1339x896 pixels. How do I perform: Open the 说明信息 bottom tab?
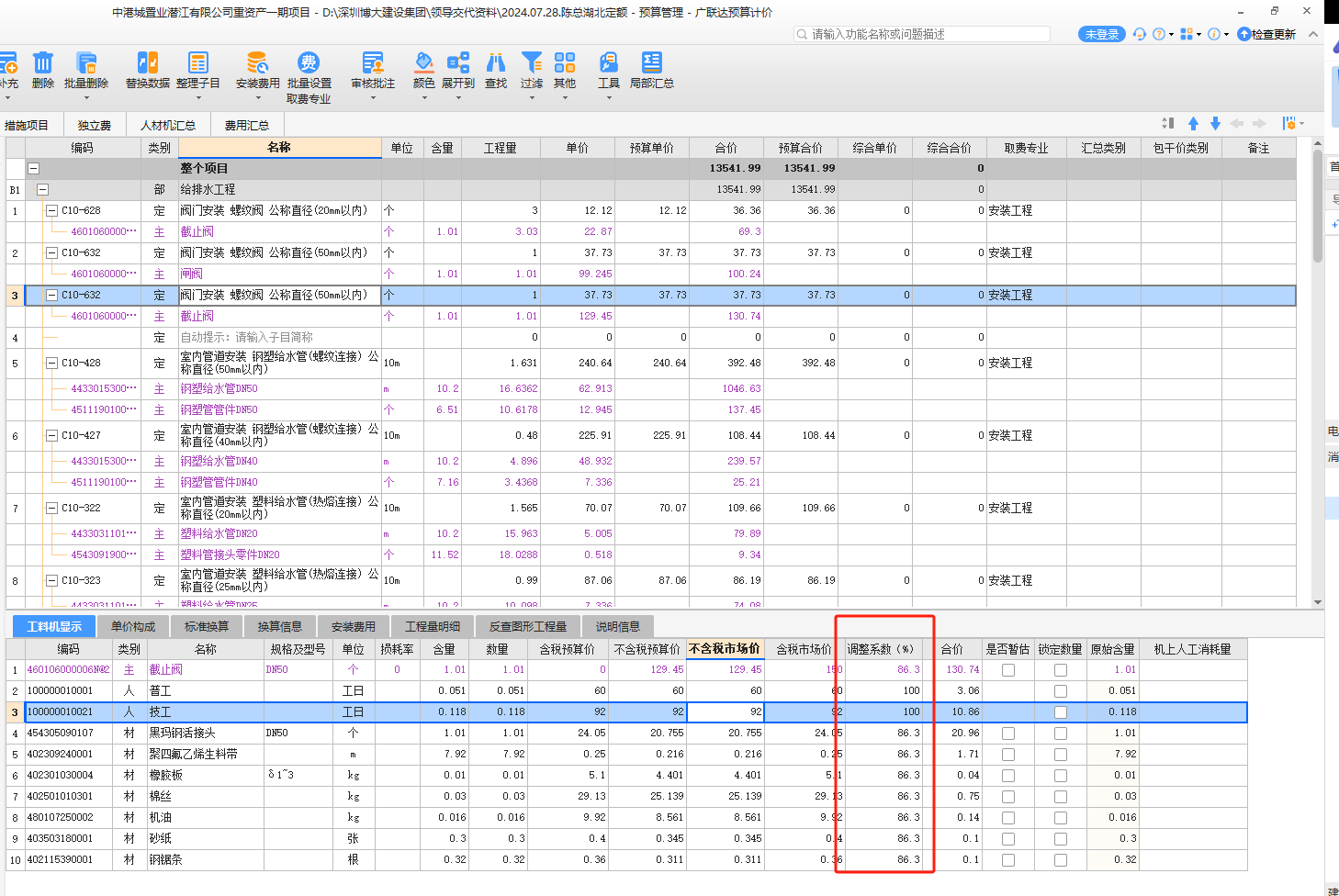point(618,626)
